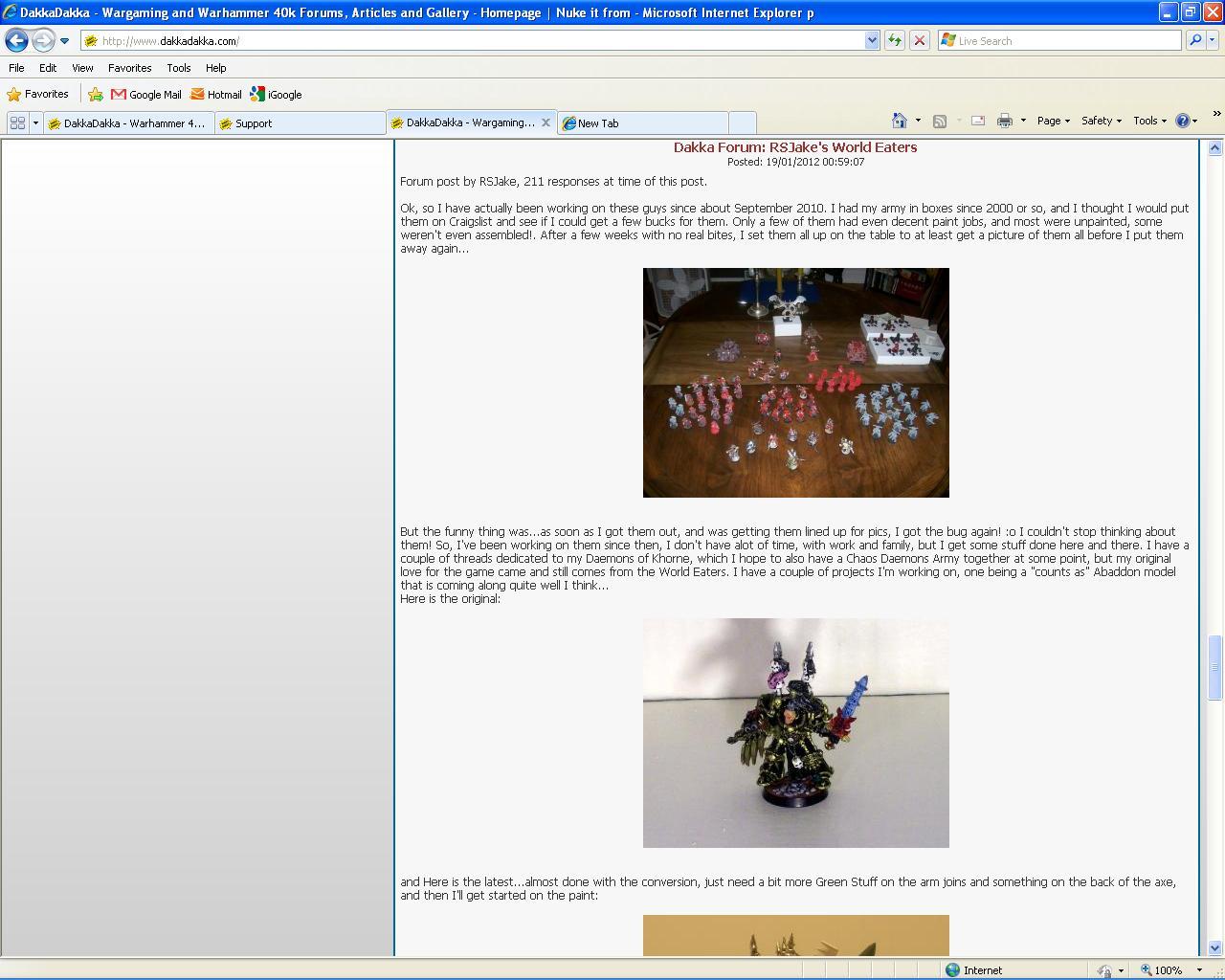This screenshot has height=980, width=1225.
Task: Open Dakka Forum: RSJake's World Eaters link
Action: point(795,147)
